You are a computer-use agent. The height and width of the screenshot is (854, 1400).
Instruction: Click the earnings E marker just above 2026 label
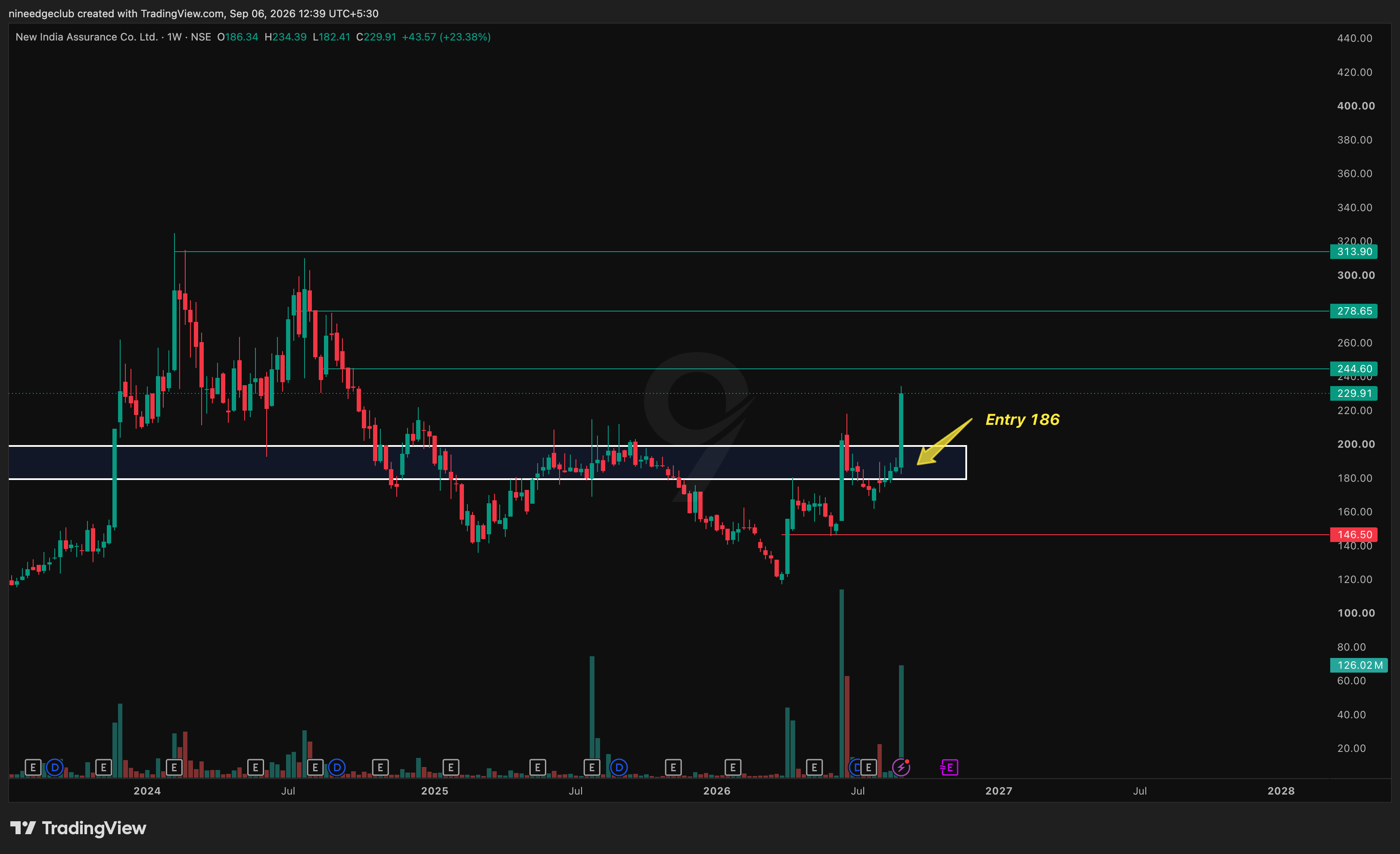click(732, 768)
